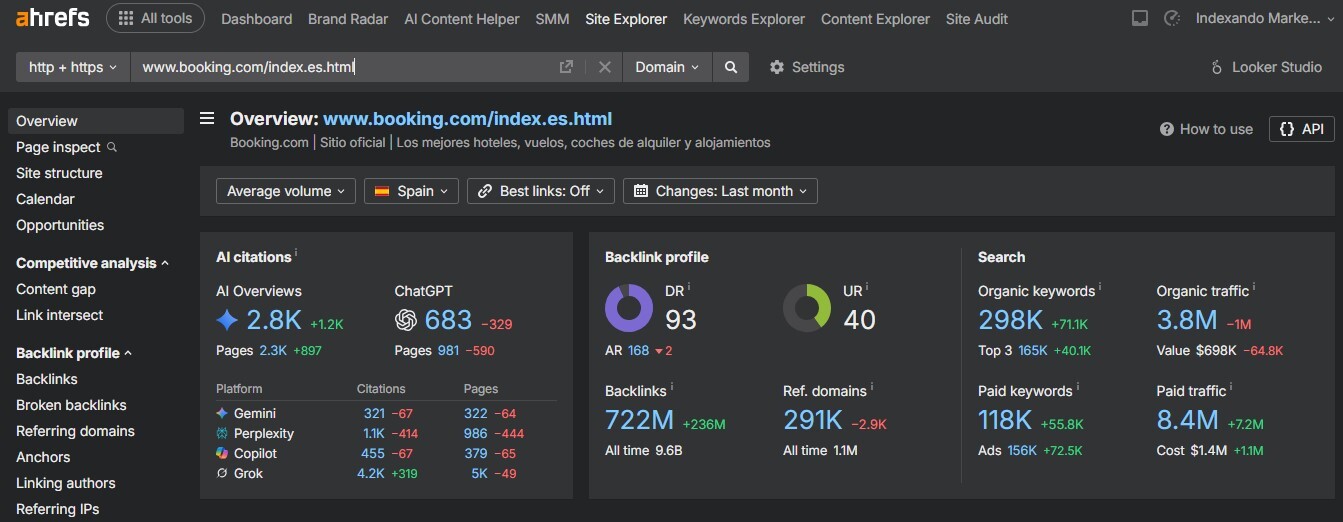Open the Dashboard tab
Image resolution: width=1343 pixels, height=522 pixels.
(257, 19)
